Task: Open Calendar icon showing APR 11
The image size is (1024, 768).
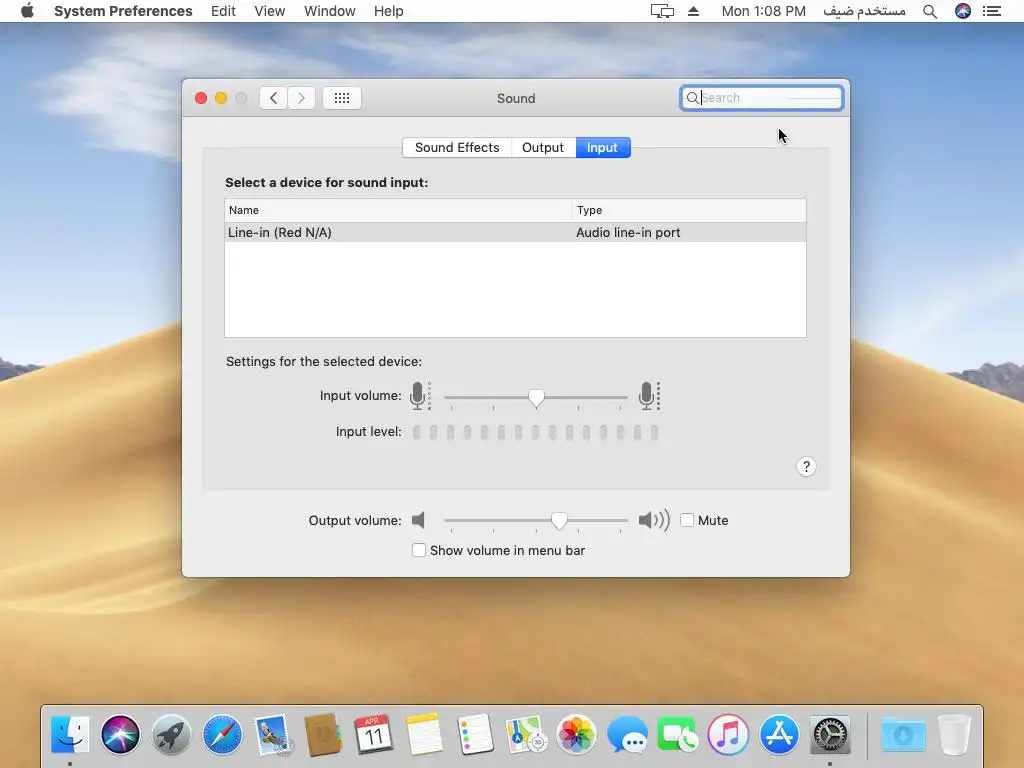Action: point(374,734)
